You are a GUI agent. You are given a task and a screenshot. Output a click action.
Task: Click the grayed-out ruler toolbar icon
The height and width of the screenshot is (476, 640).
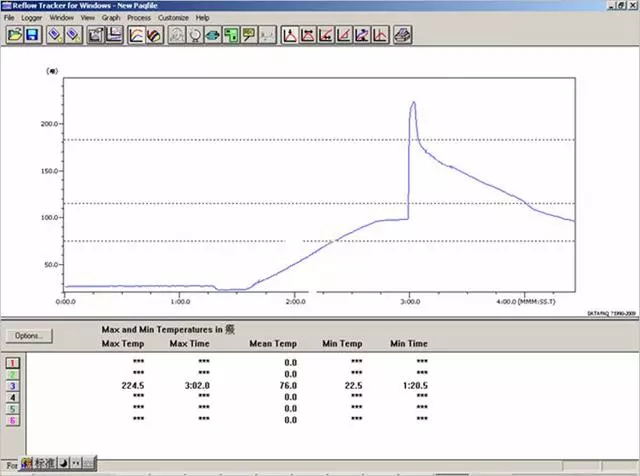pyautogui.click(x=267, y=35)
